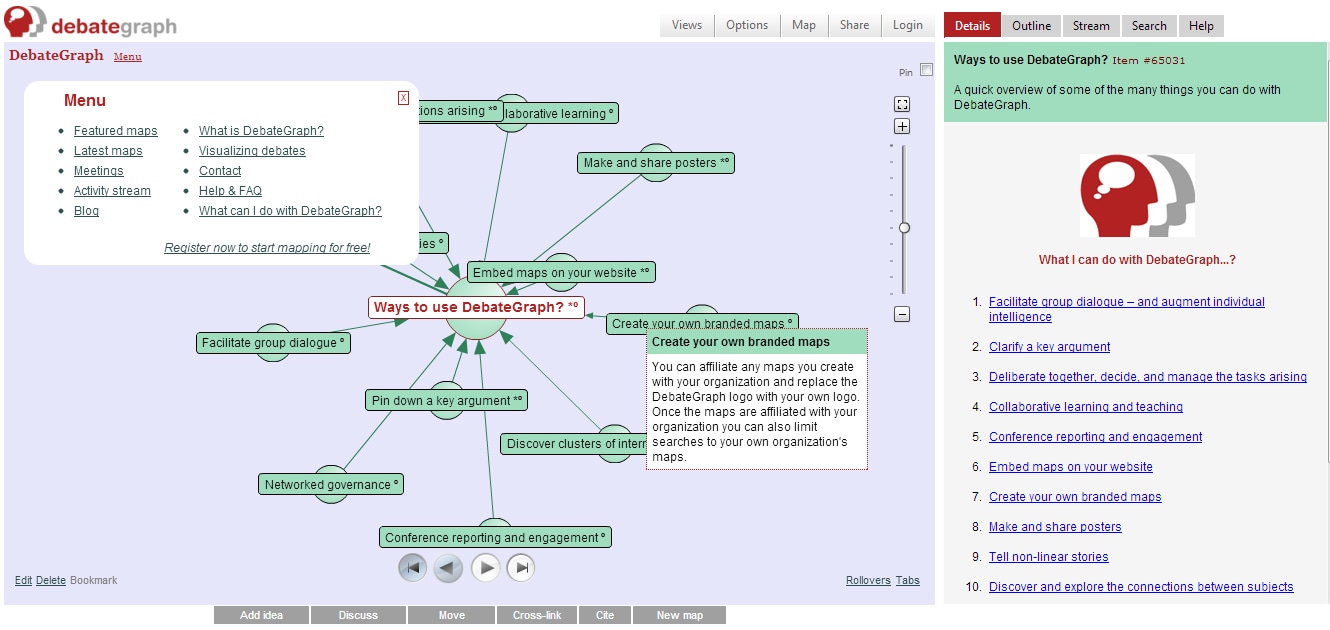
Task: Zoom in with the plus icon
Action: click(902, 127)
